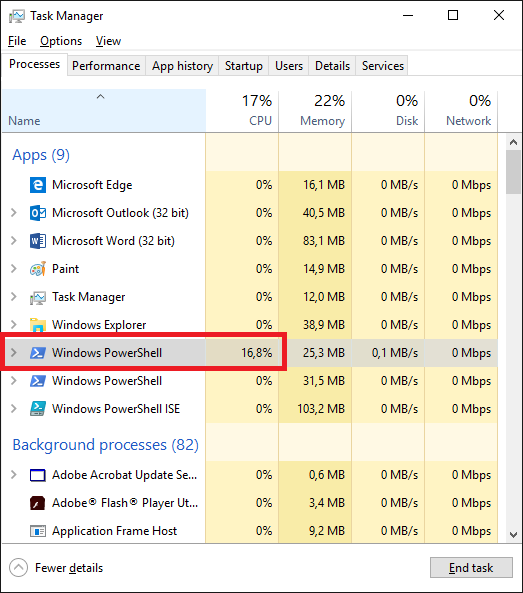523x593 pixels.
Task: Sort by the CPU column header
Action: pos(242,111)
